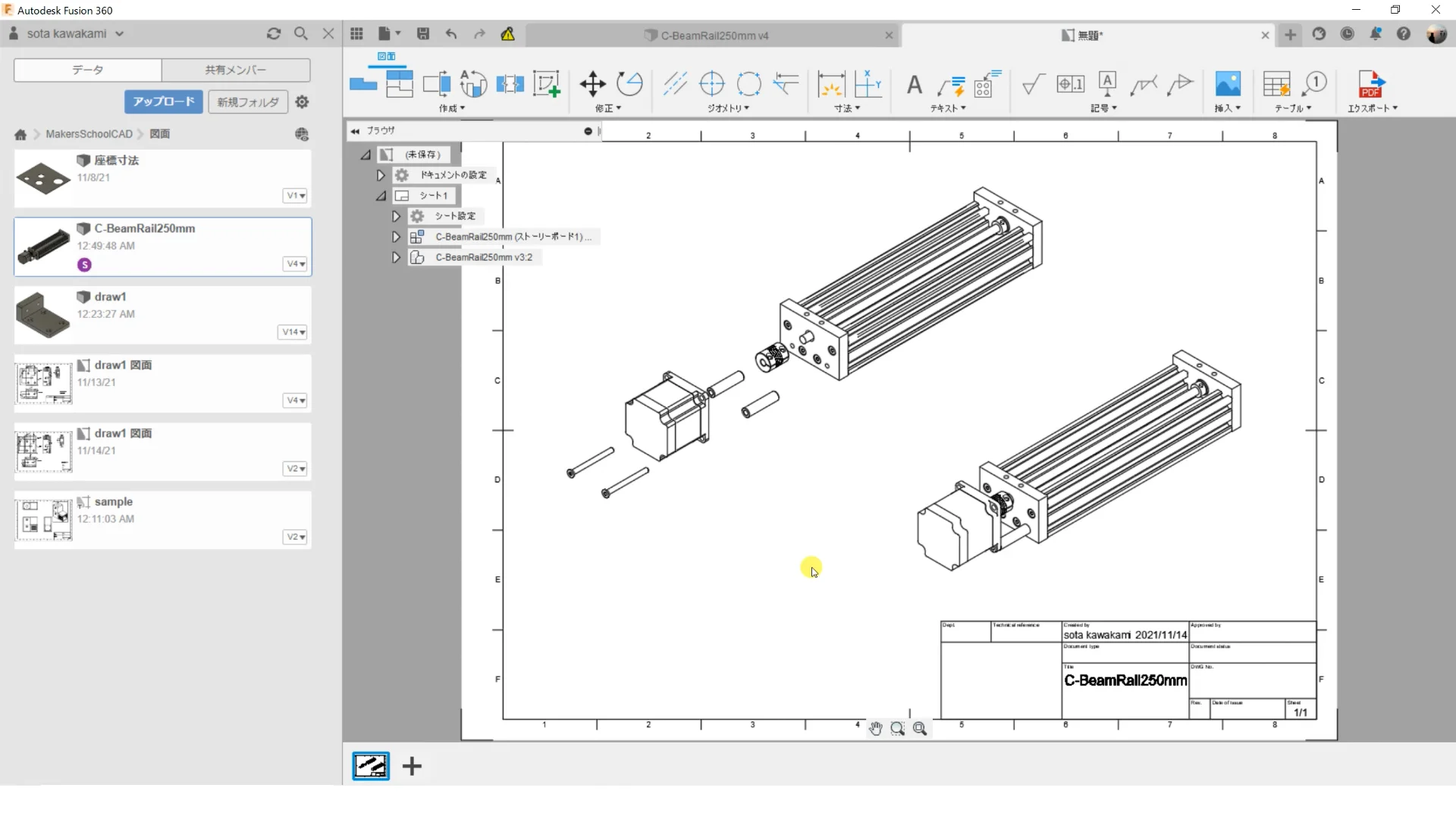
Task: Select the Centerline tool
Action: point(675,84)
